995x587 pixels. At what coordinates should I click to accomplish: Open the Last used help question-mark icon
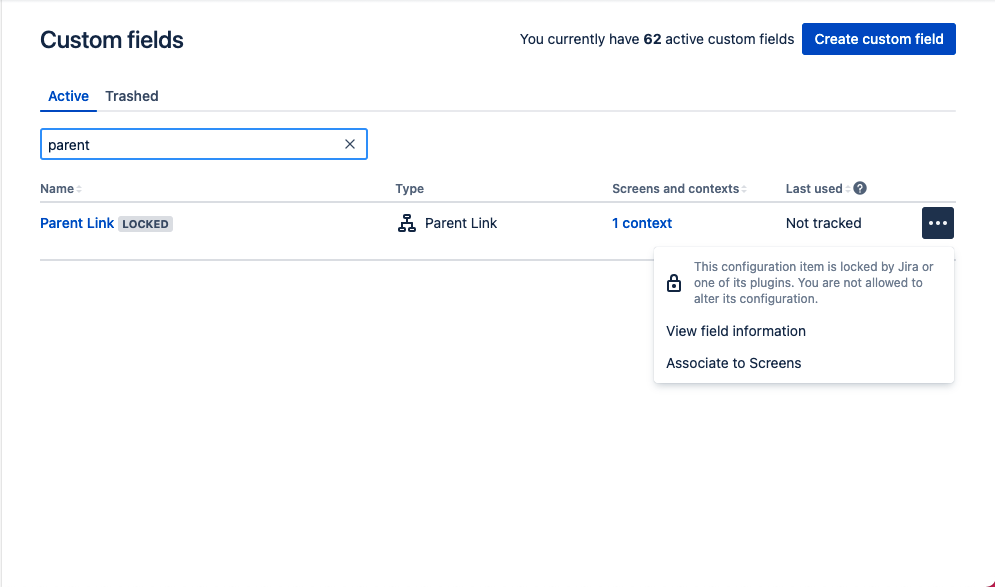click(x=860, y=188)
